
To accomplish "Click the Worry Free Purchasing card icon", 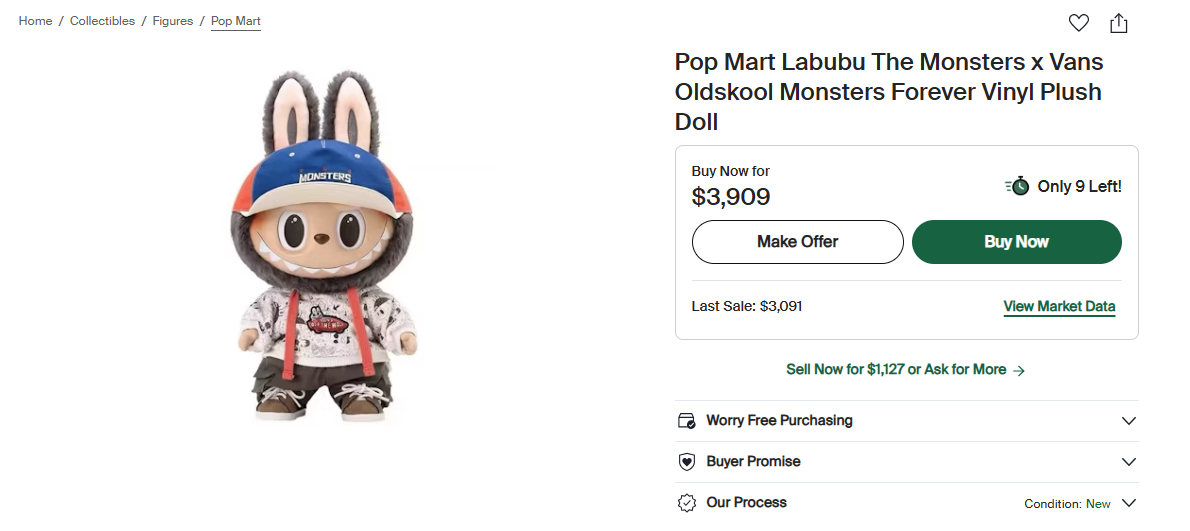I will point(686,421).
